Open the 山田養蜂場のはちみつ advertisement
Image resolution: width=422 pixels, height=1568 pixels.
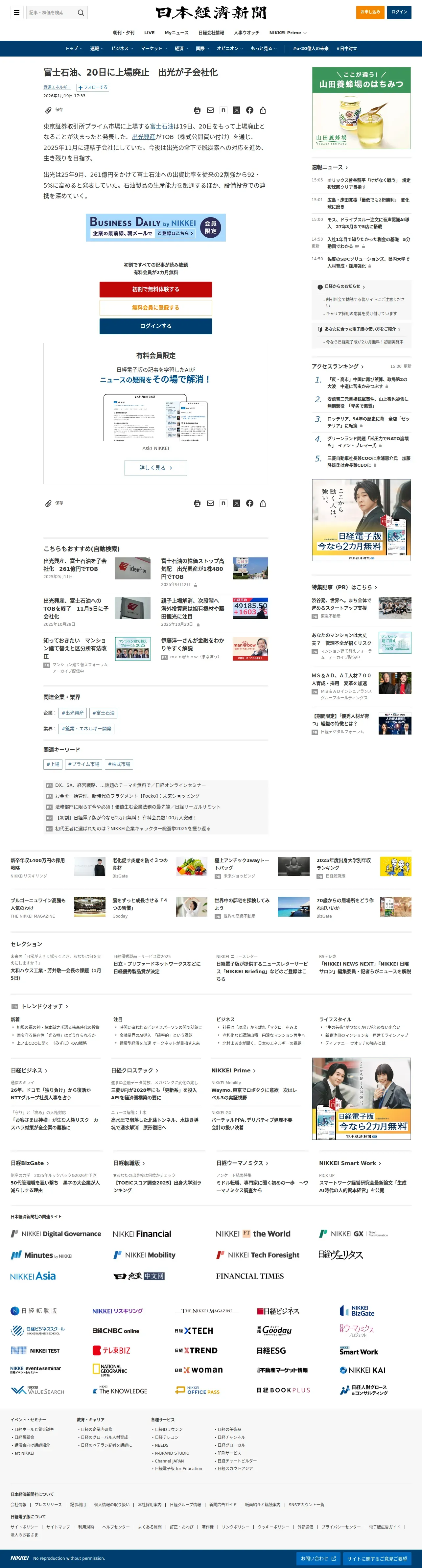pyautogui.click(x=361, y=108)
